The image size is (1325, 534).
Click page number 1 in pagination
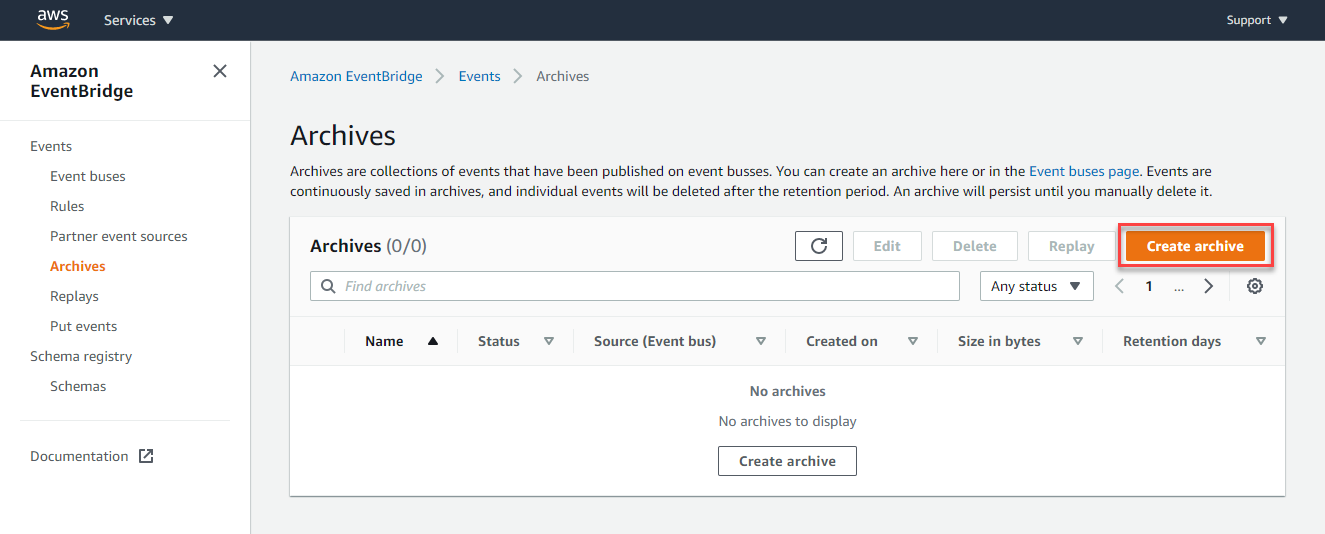click(x=1149, y=286)
